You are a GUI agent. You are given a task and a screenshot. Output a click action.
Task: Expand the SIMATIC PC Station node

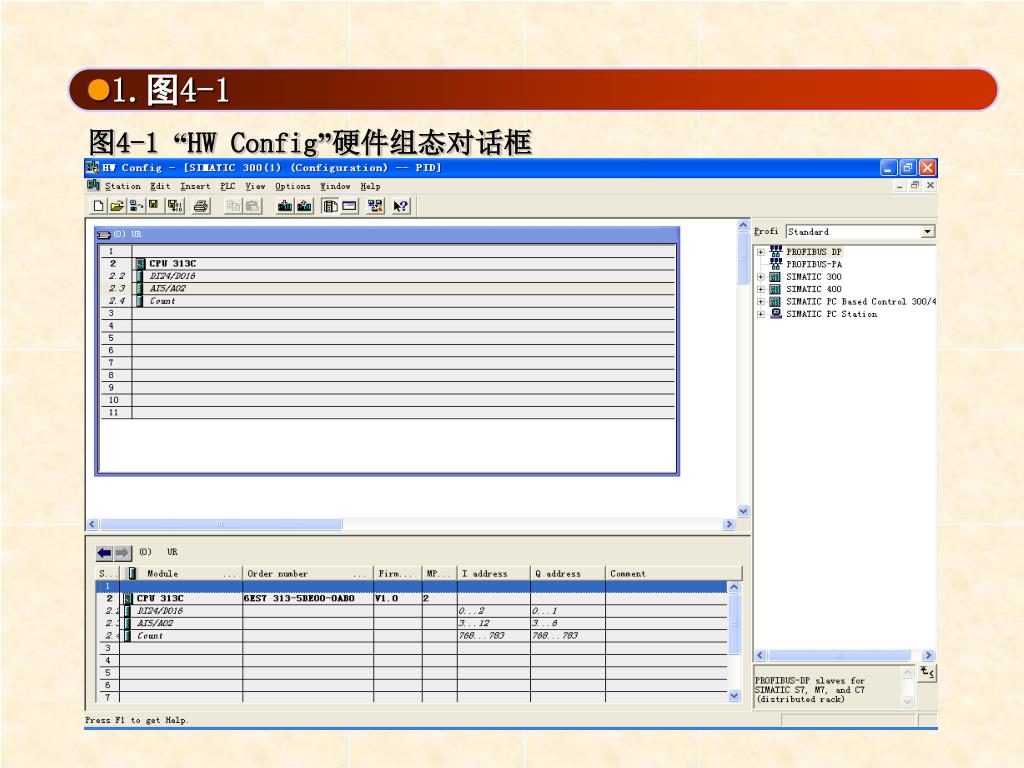tap(761, 314)
